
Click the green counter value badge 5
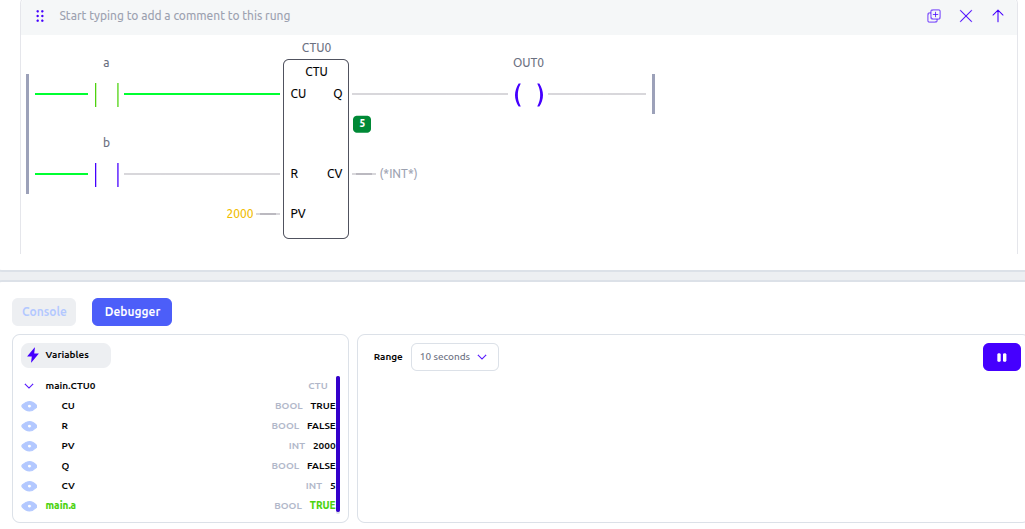361,124
